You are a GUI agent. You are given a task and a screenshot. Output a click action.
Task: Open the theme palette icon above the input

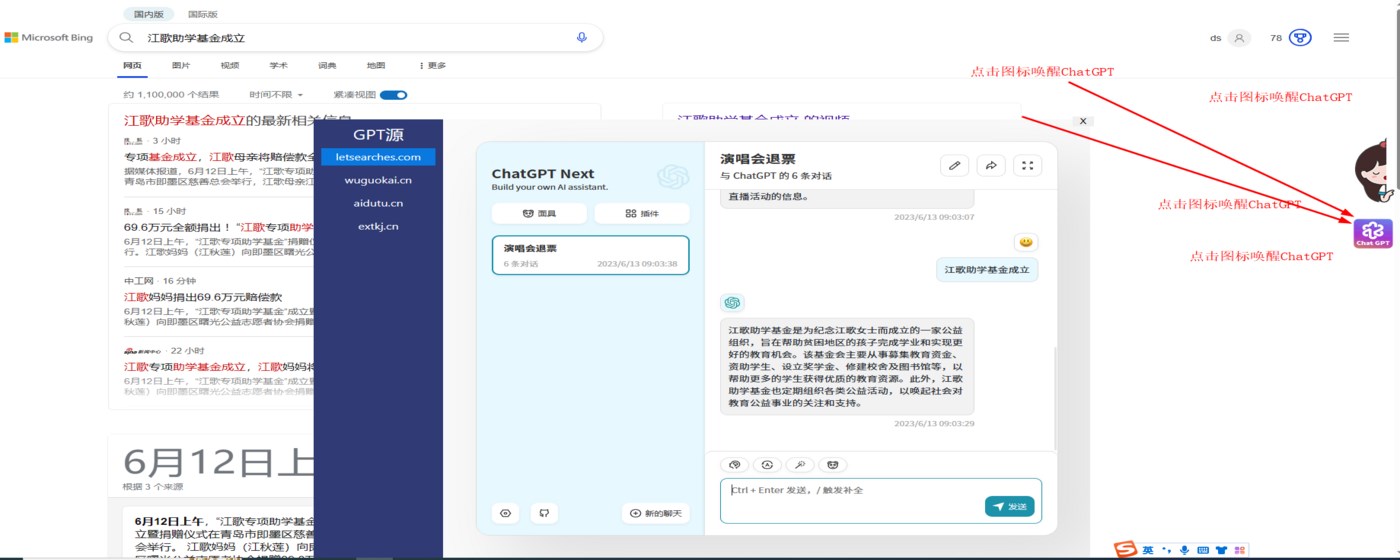[x=734, y=465]
